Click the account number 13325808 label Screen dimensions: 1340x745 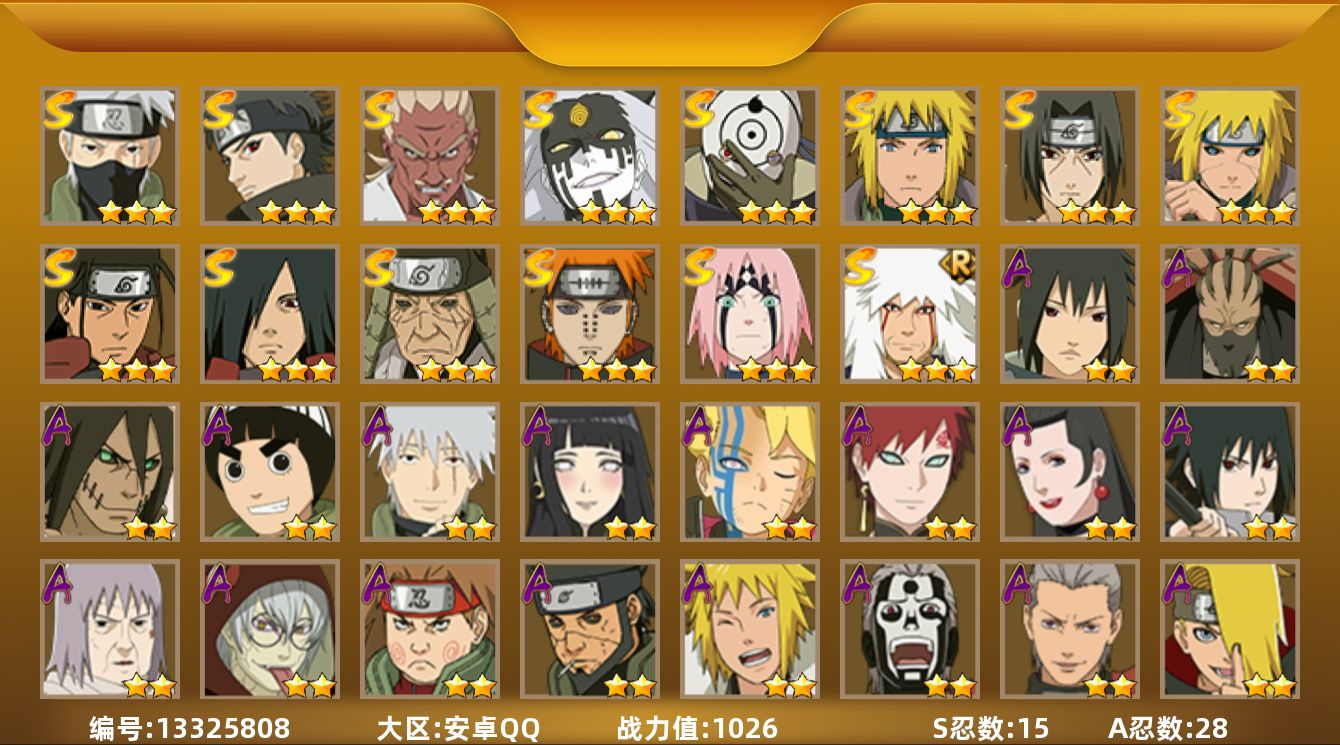(189, 728)
